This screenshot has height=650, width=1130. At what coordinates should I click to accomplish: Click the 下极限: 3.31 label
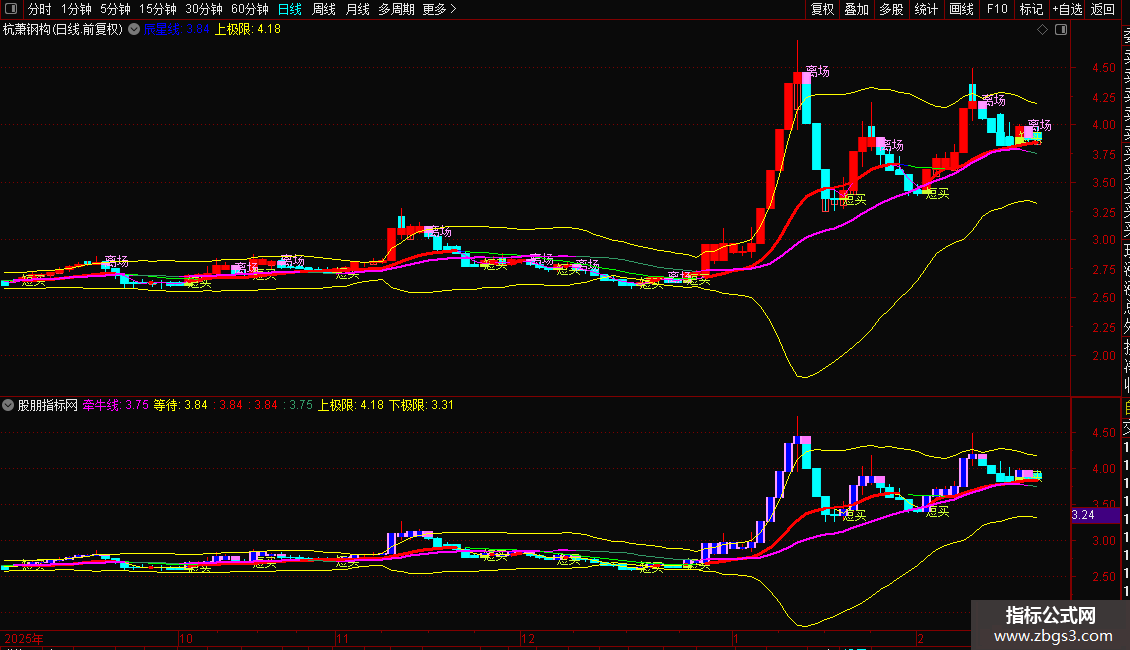(x=422, y=405)
